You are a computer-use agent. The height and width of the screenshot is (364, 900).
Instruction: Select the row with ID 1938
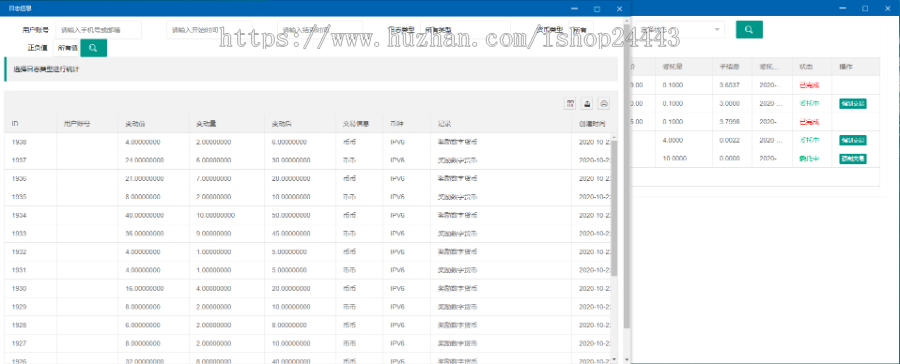click(307, 142)
